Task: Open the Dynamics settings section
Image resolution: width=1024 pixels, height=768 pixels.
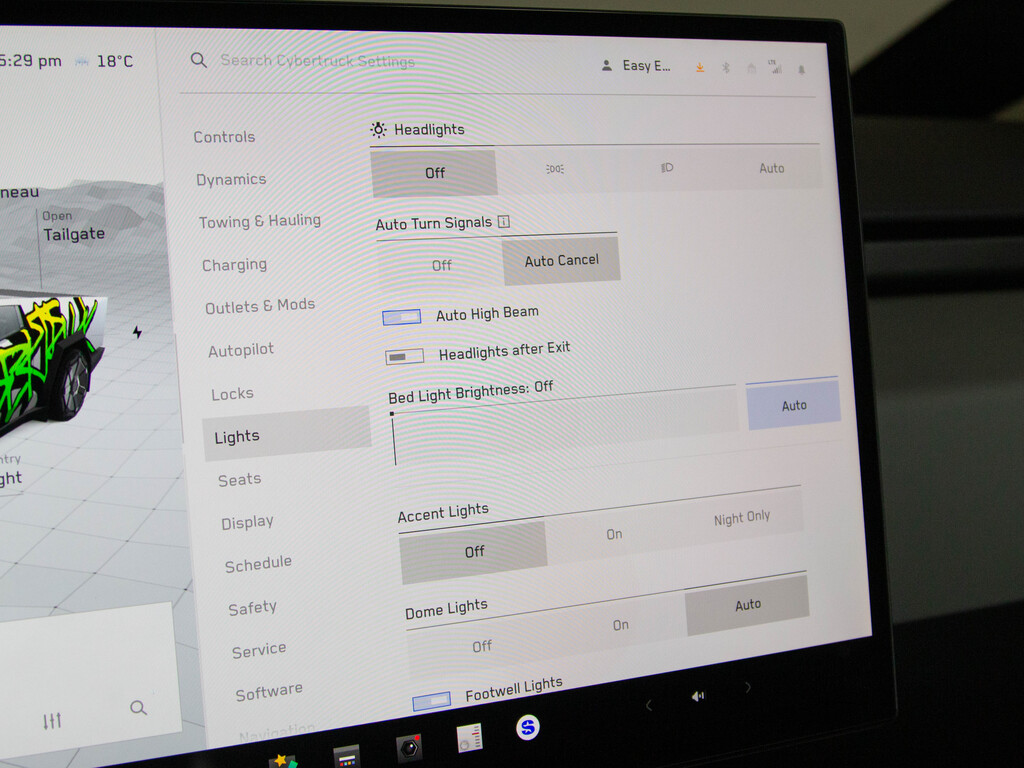Action: (231, 180)
